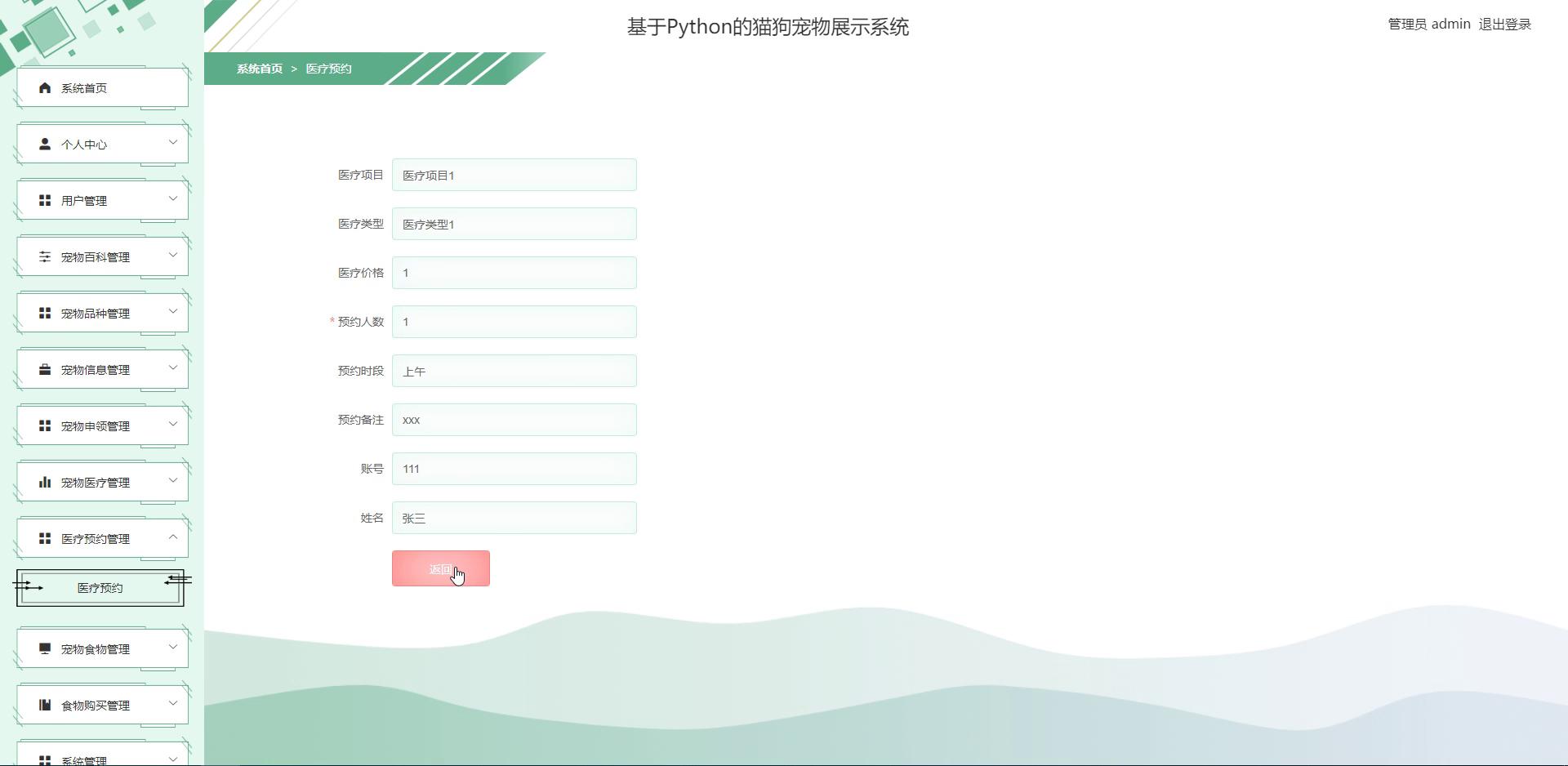Click the grid icon beside 宠物品种管理
Viewport: 1568px width, 766px height.
click(x=45, y=313)
